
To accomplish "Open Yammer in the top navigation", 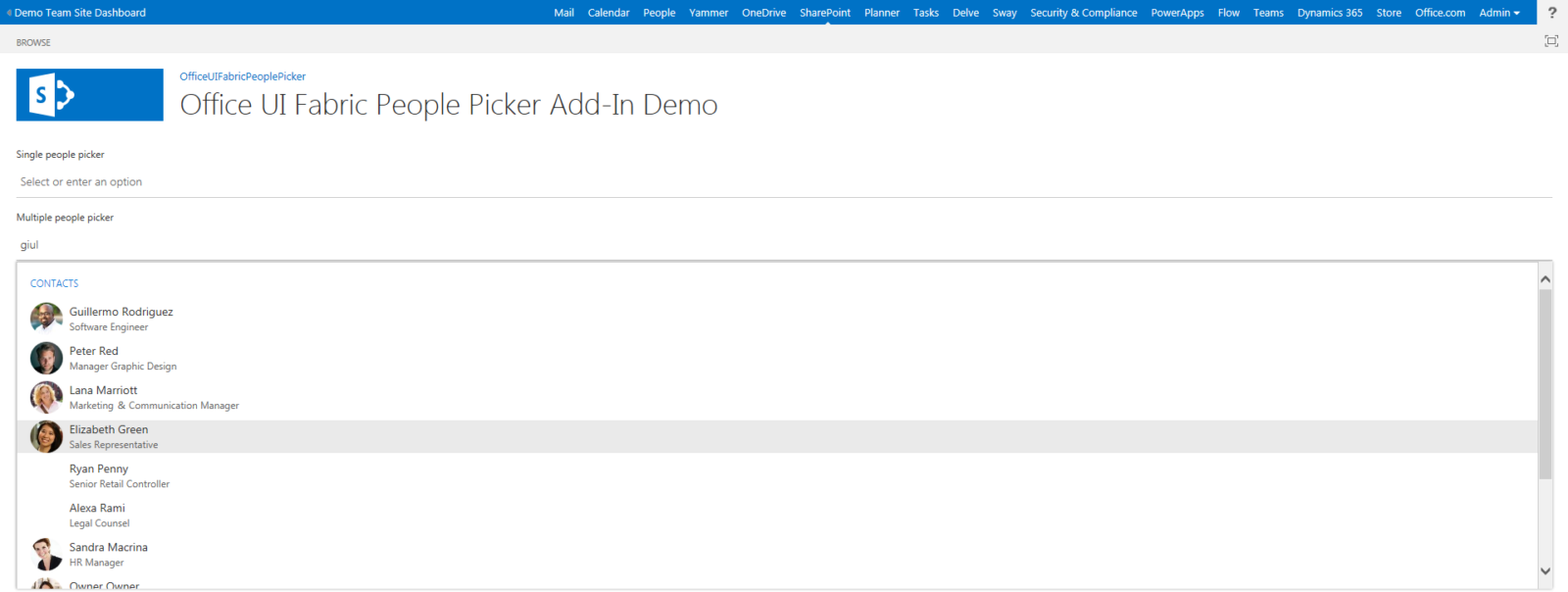I will tap(709, 13).
